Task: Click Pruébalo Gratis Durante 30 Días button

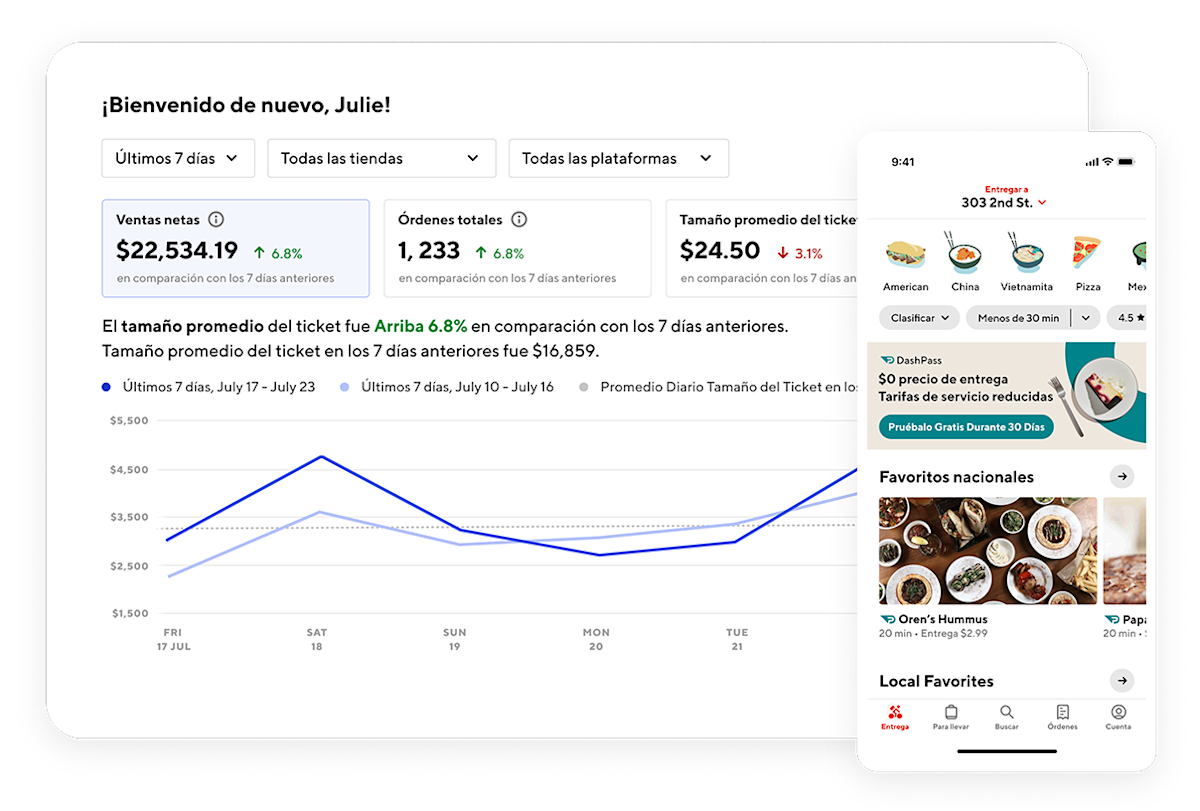Action: (x=966, y=427)
